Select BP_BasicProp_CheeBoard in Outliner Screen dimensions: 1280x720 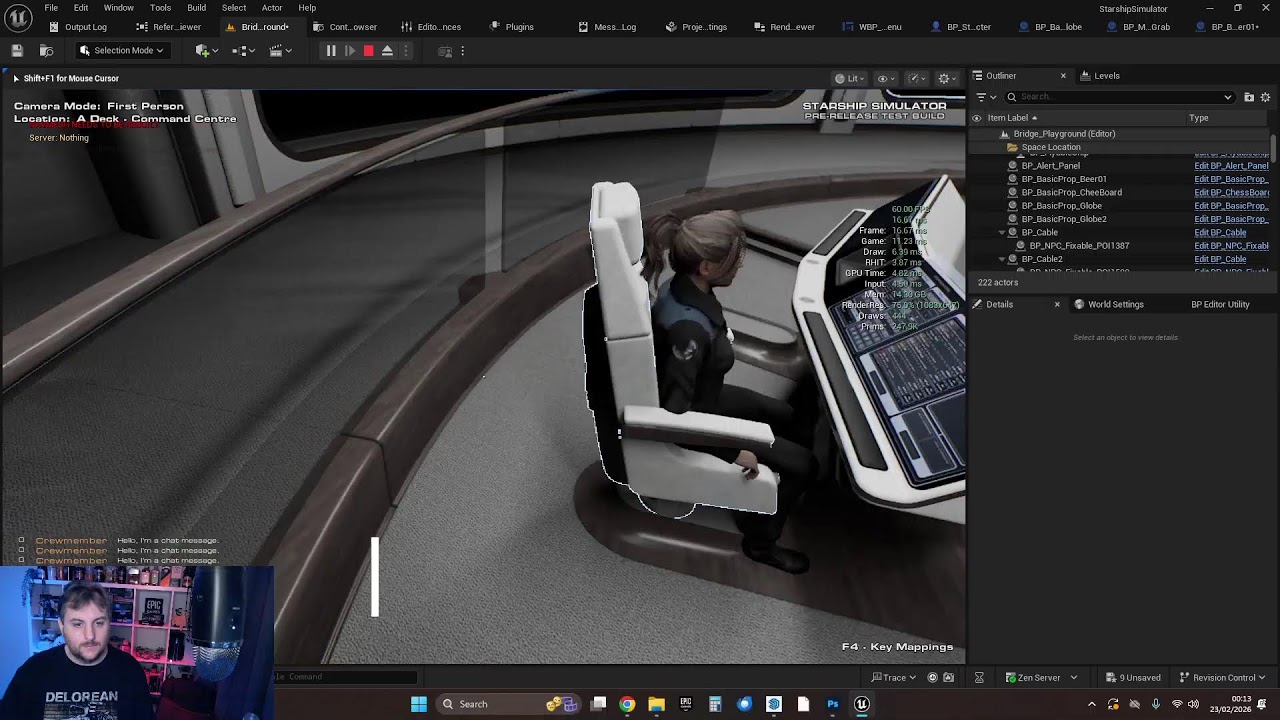[x=1071, y=192]
